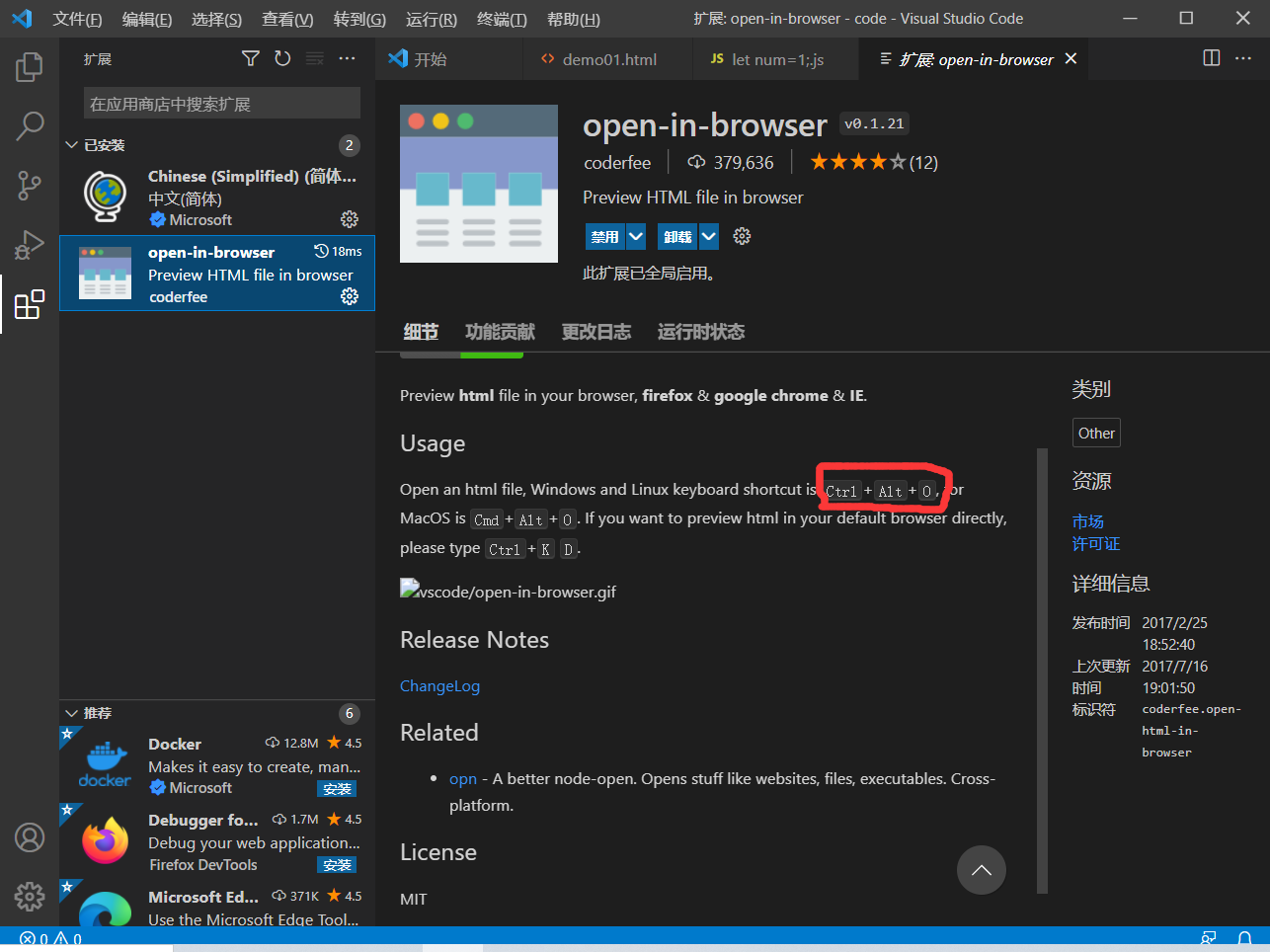Open the Extensions view in the activity bar
Image resolution: width=1270 pixels, height=952 pixels.
[29, 304]
